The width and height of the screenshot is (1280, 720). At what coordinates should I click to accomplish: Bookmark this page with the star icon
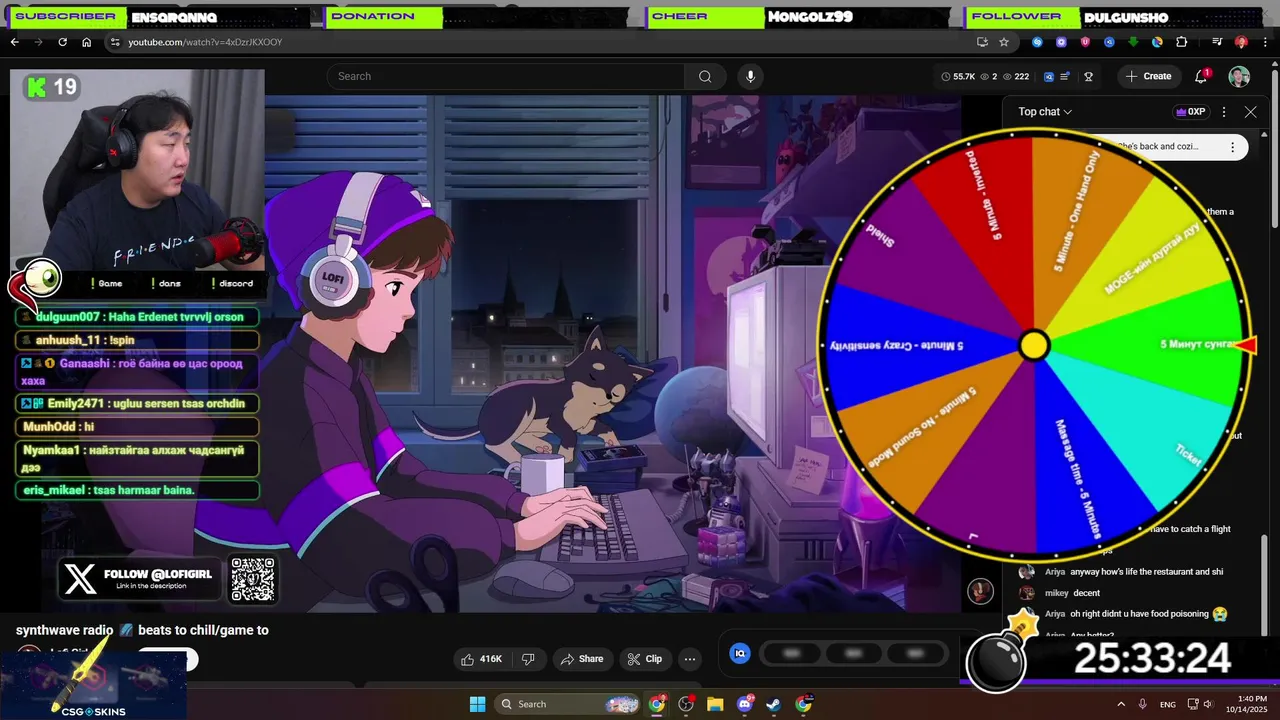point(1004,42)
